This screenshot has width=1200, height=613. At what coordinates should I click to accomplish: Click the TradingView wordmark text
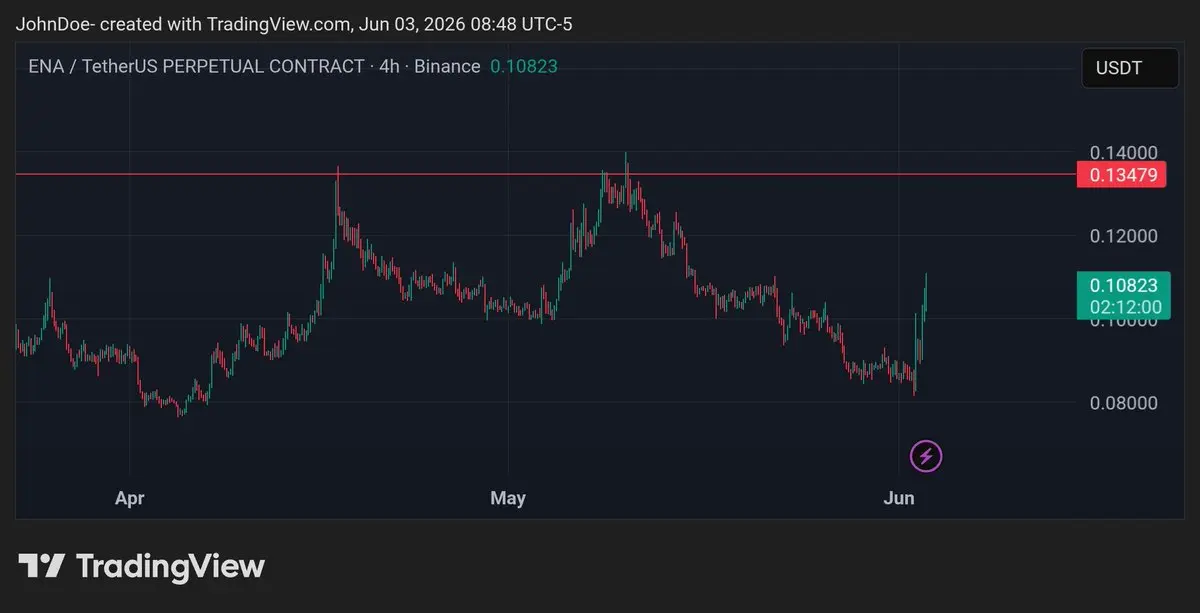click(x=170, y=567)
